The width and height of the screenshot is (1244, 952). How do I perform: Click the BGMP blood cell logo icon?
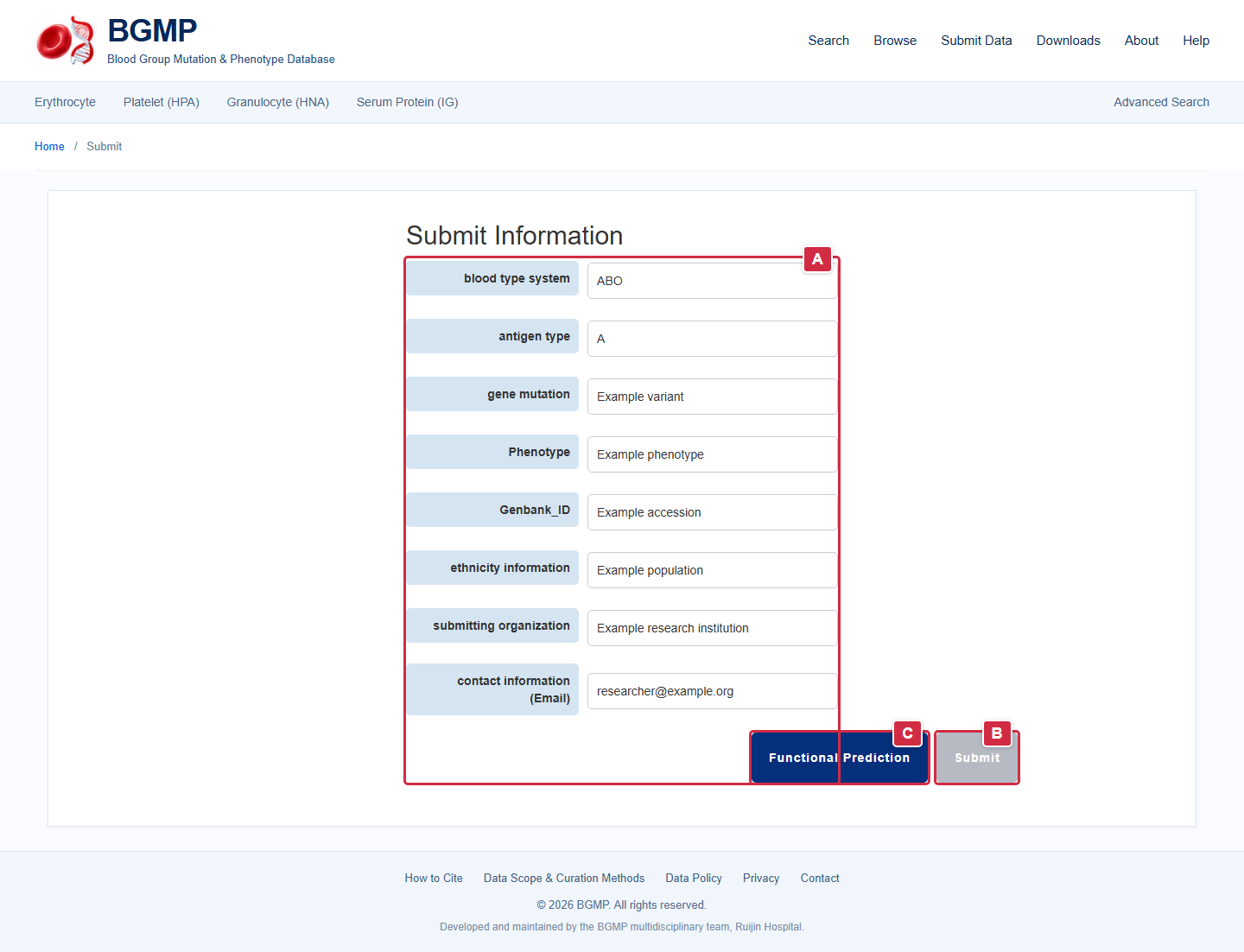coord(65,41)
